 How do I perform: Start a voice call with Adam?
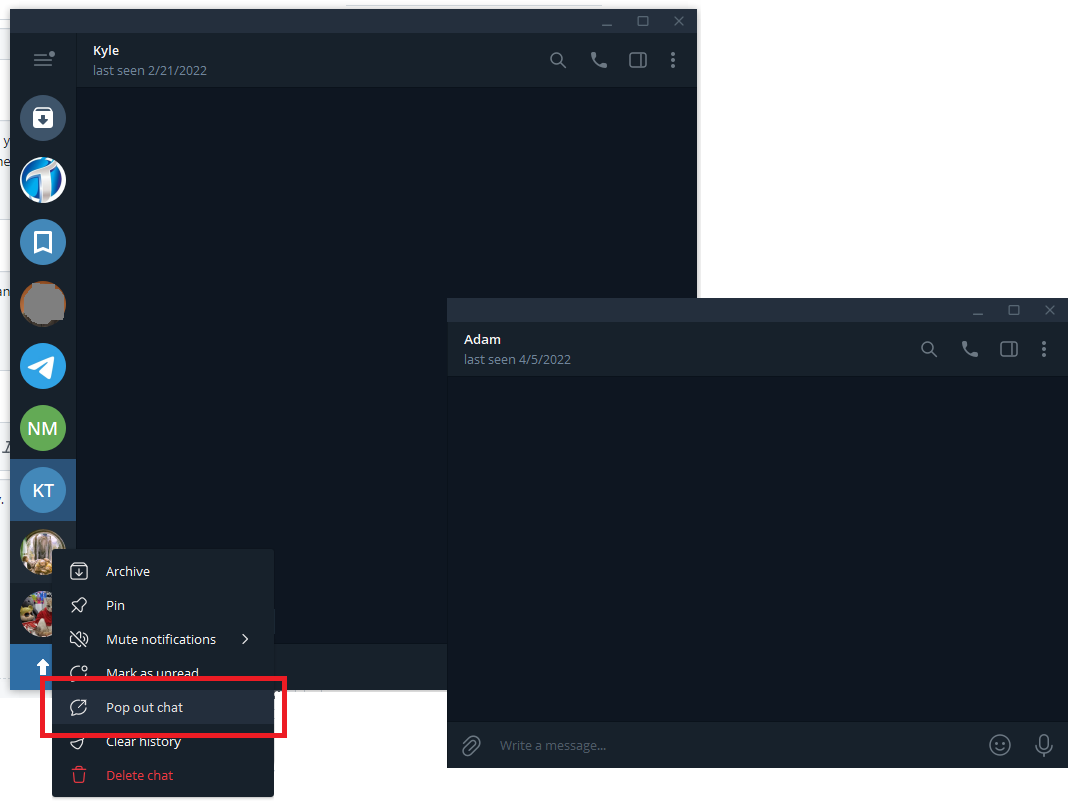pyautogui.click(x=969, y=349)
